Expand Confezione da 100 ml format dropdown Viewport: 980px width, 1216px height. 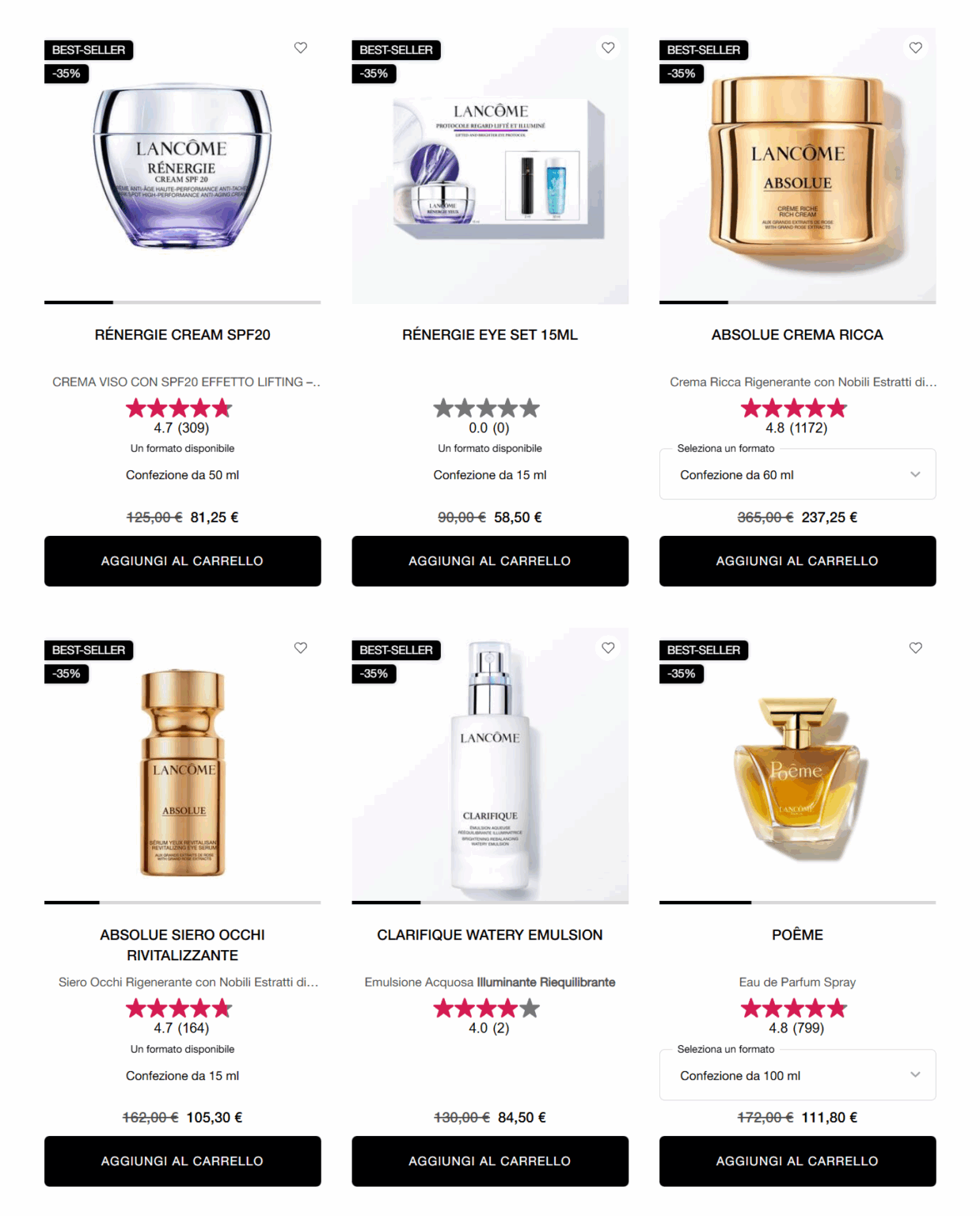click(x=797, y=1075)
